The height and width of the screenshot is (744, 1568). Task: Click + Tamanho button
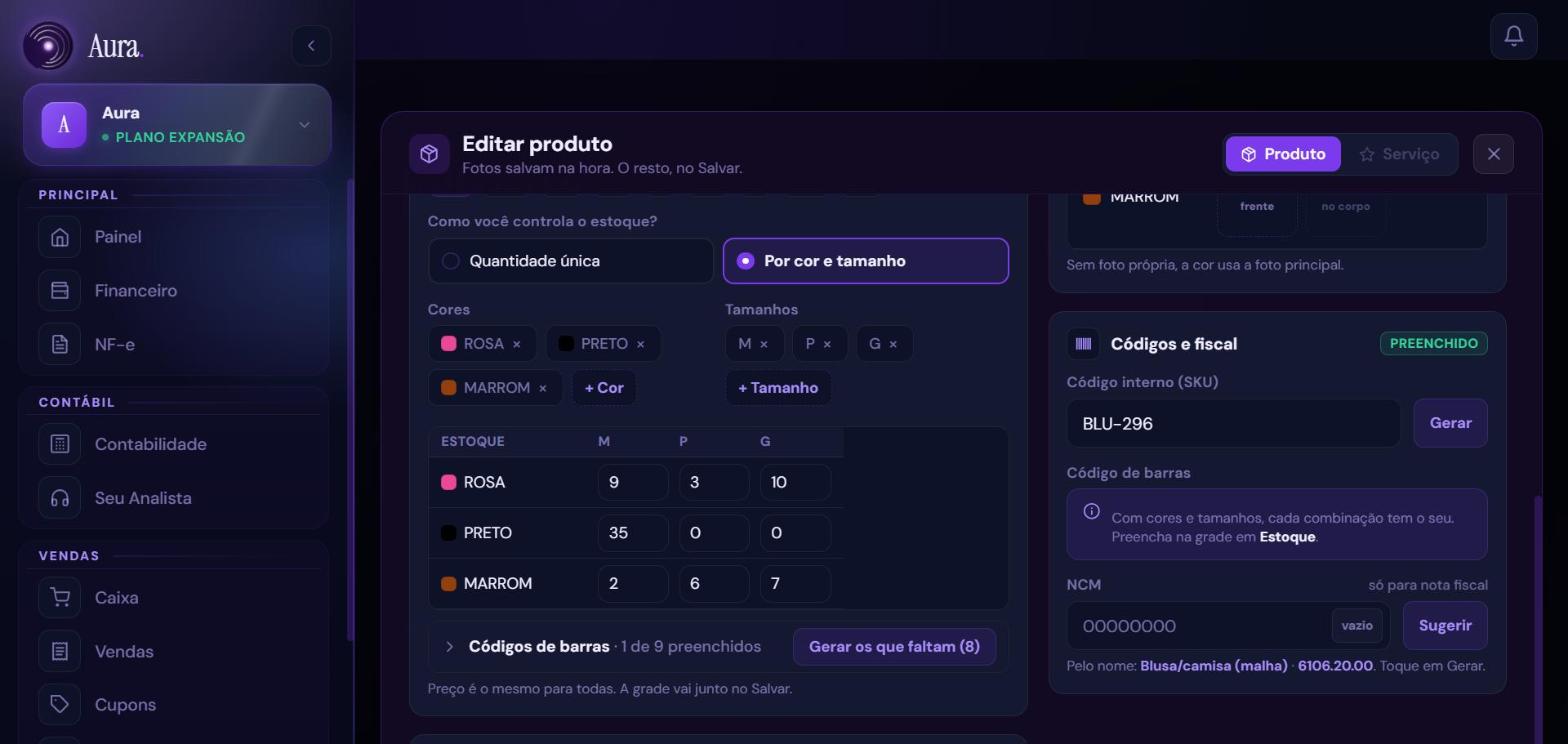pyautogui.click(x=778, y=388)
